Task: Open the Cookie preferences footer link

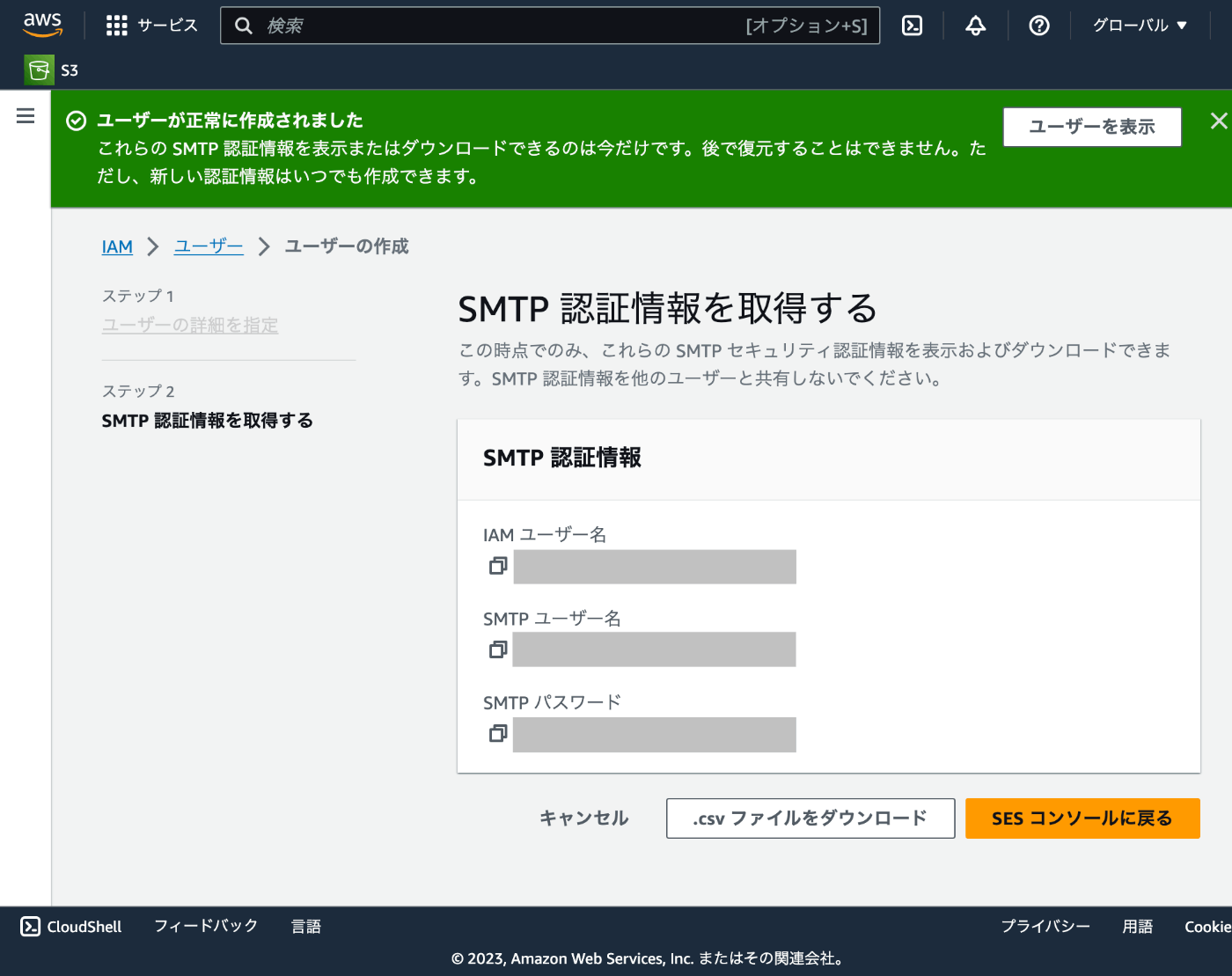Action: [x=1207, y=926]
